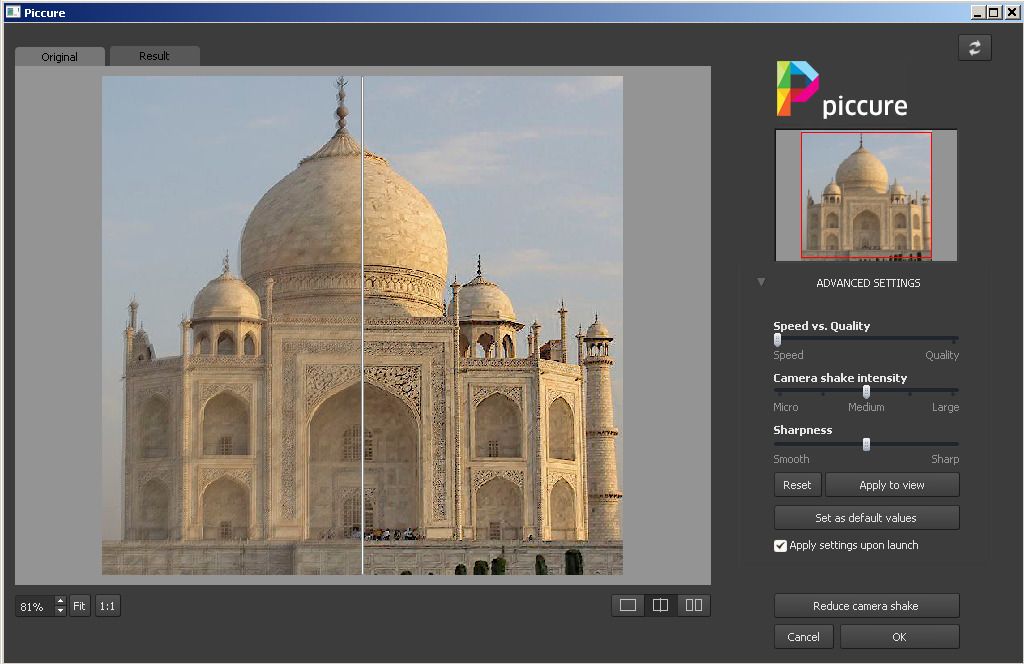Click the Apply to view button
Viewport: 1024px width, 664px height.
891,485
